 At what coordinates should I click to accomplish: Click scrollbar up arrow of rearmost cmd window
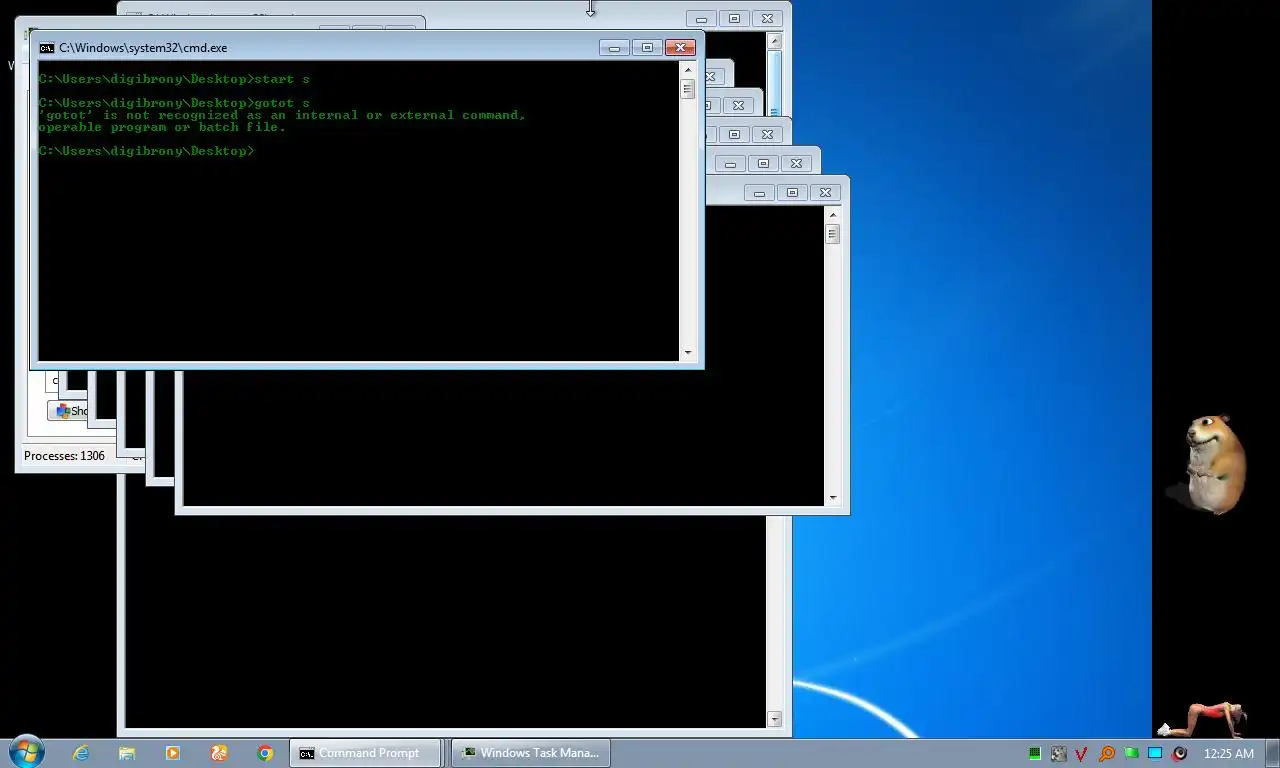(774, 41)
